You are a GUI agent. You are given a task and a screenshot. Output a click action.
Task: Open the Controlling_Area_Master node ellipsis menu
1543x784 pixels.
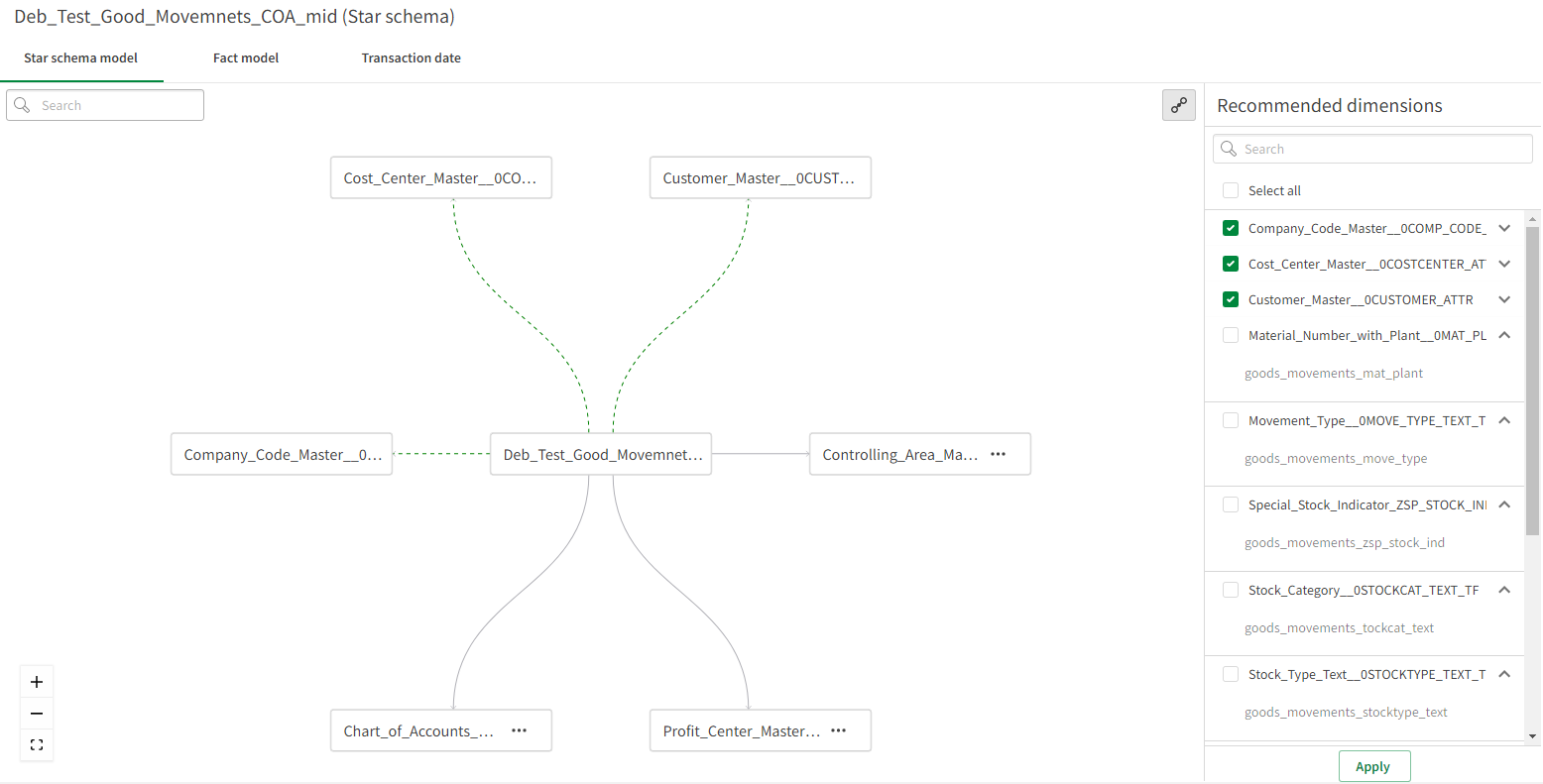click(998, 454)
